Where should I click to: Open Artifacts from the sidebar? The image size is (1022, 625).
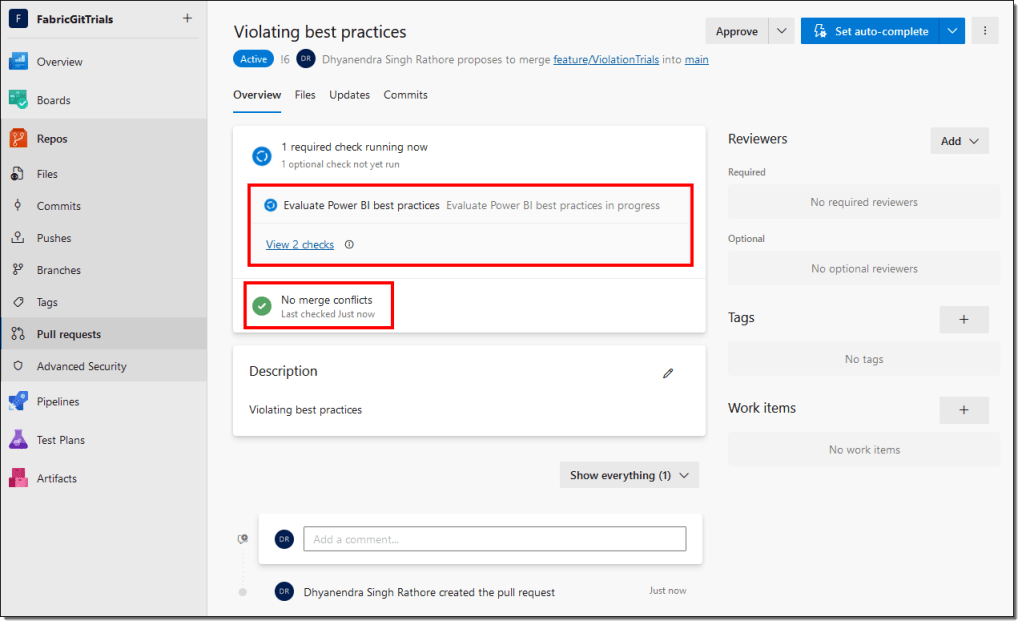[56, 479]
